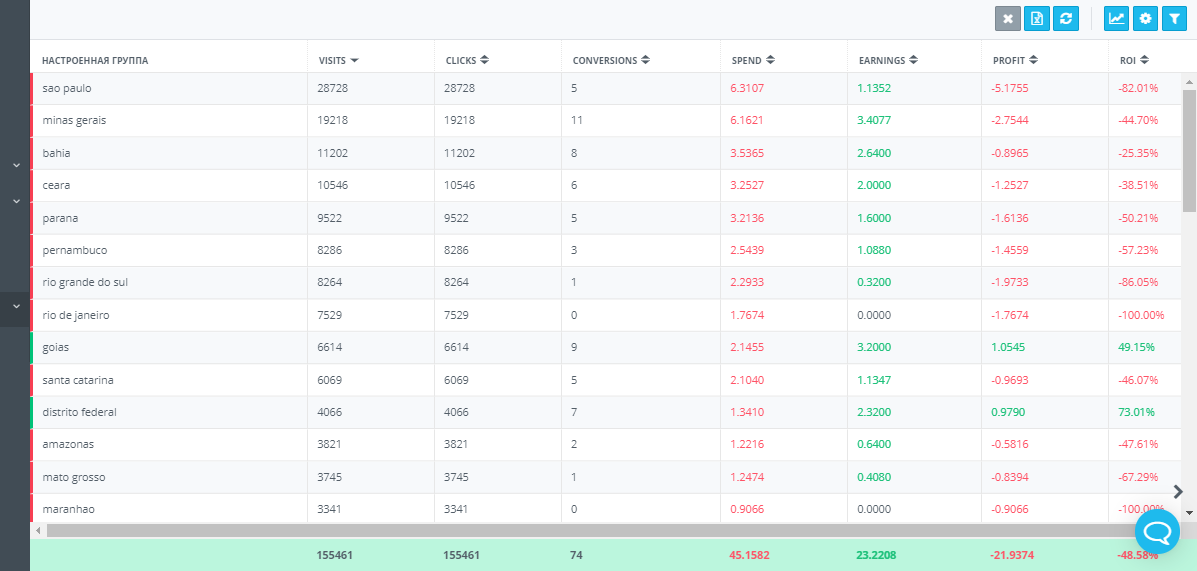Click the Настроенная группа column header
1197x571 pixels.
click(95, 60)
